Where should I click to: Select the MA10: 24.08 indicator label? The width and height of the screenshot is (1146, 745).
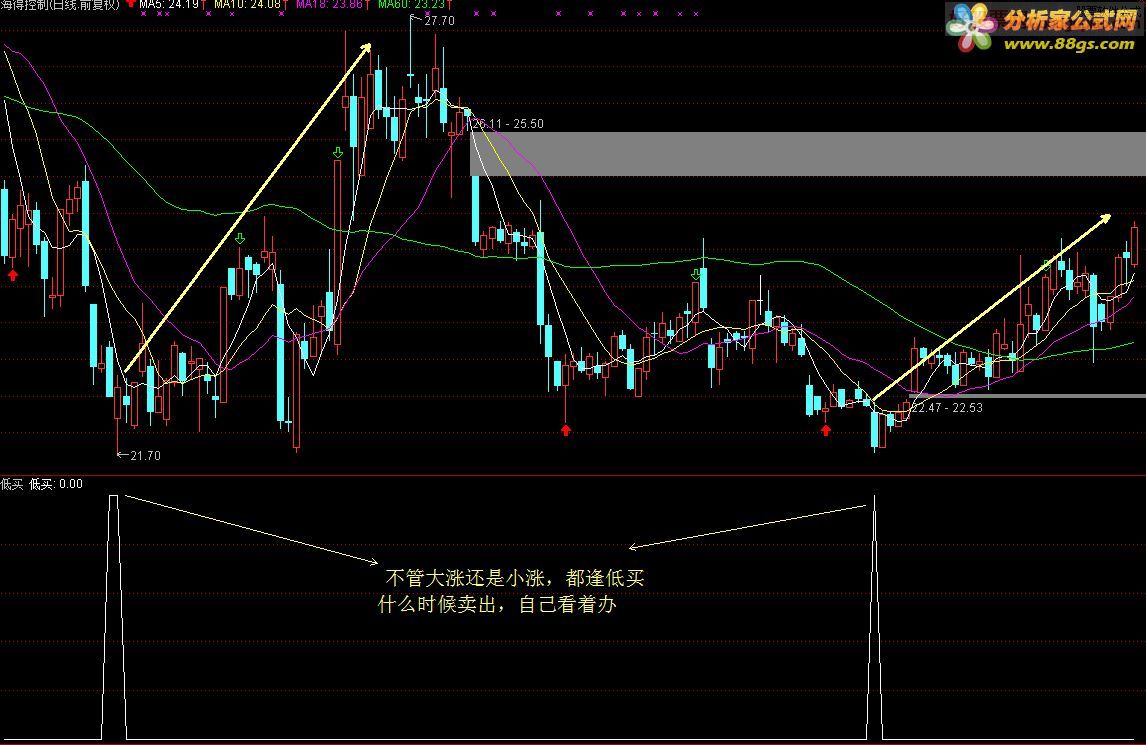247,4
